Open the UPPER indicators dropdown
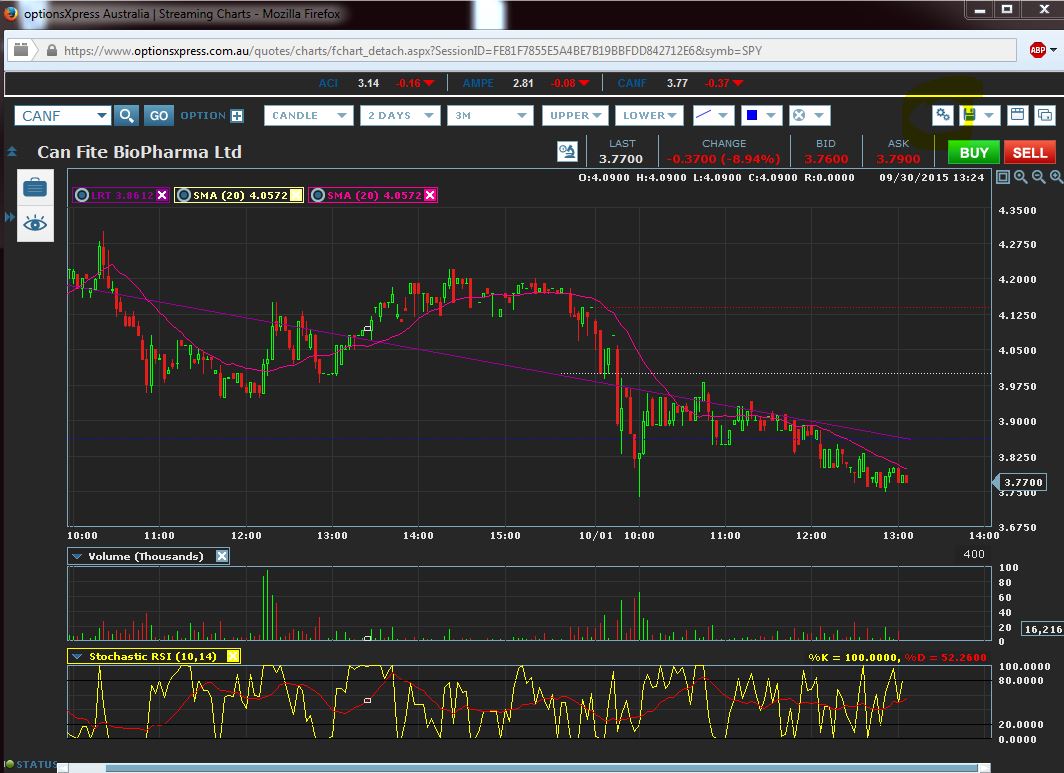Screen dimensions: 1064x773 click(x=576, y=116)
